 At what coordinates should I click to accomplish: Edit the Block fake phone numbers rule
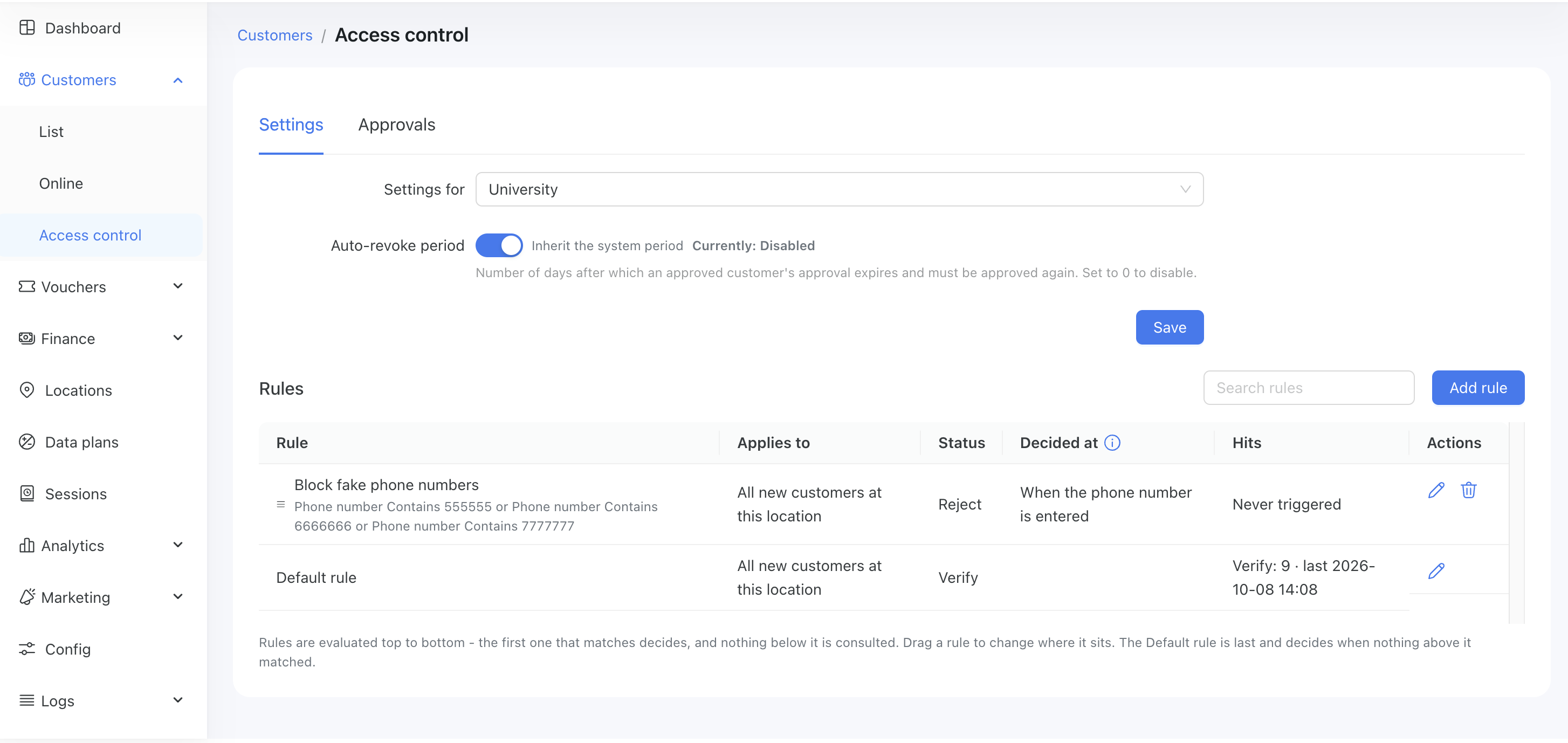tap(1436, 491)
